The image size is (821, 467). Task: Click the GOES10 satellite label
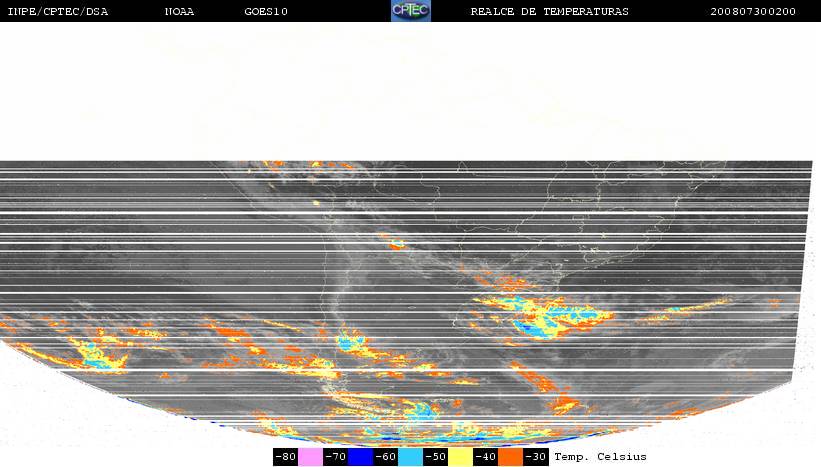tap(266, 12)
